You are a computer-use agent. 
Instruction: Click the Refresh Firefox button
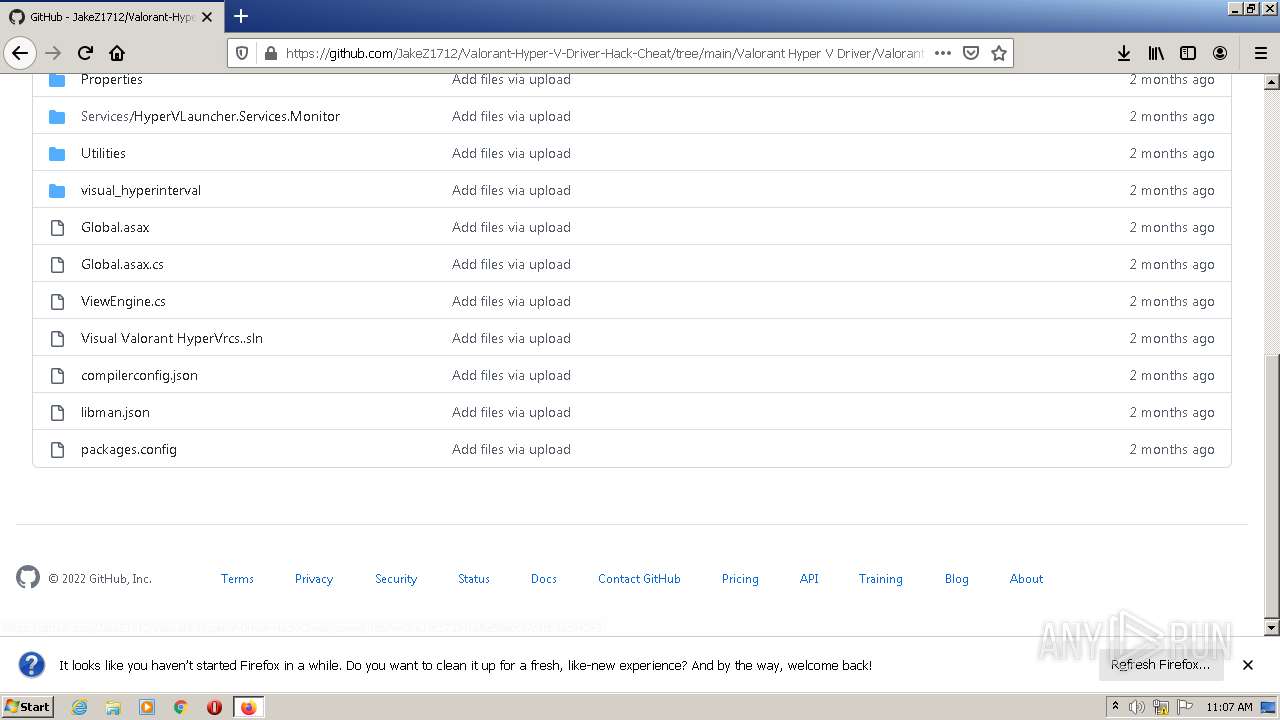tap(1160, 664)
